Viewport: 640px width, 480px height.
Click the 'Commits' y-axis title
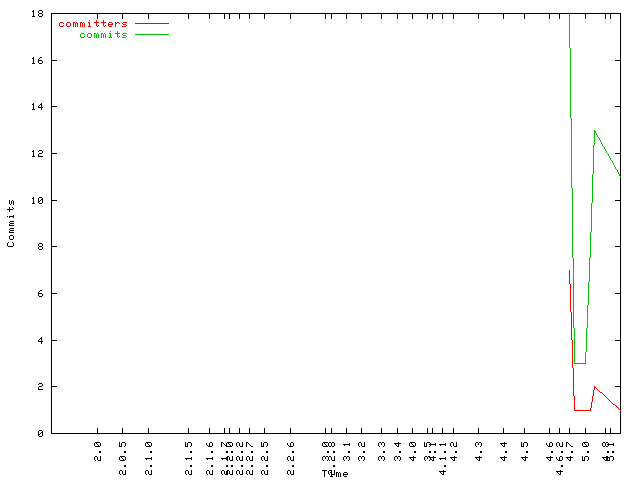click(x=11, y=223)
